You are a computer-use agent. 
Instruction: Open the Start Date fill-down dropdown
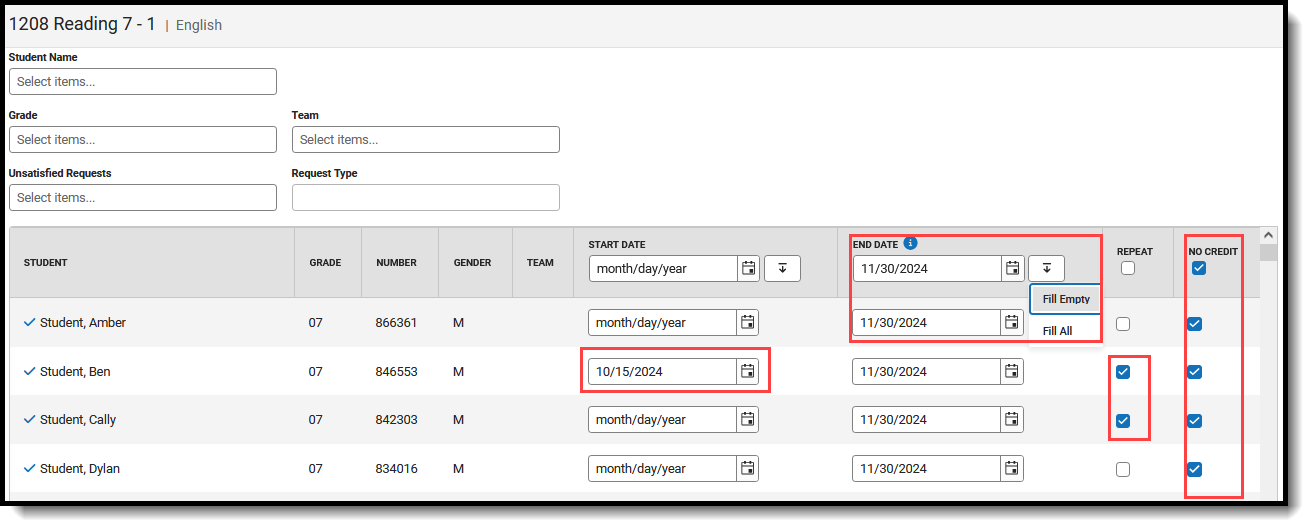click(x=782, y=268)
